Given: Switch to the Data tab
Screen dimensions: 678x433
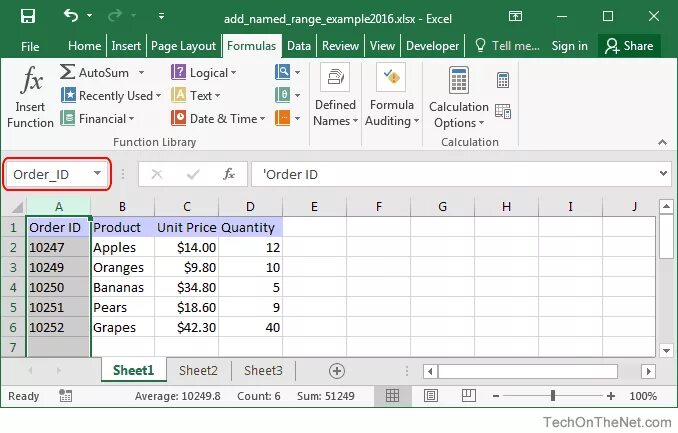Looking at the screenshot, I should (x=299, y=46).
